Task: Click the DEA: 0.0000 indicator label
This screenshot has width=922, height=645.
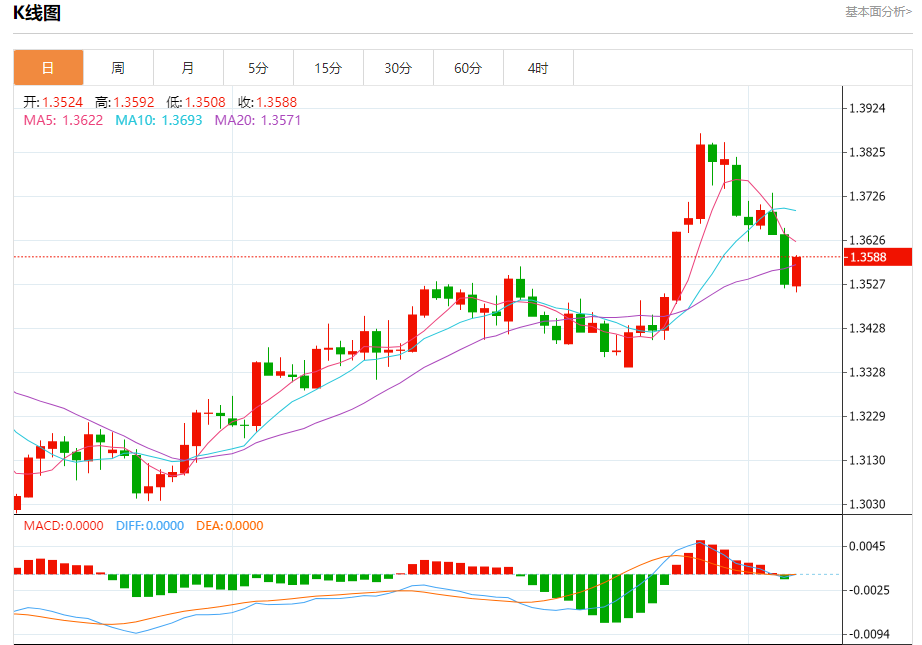Action: (x=229, y=526)
